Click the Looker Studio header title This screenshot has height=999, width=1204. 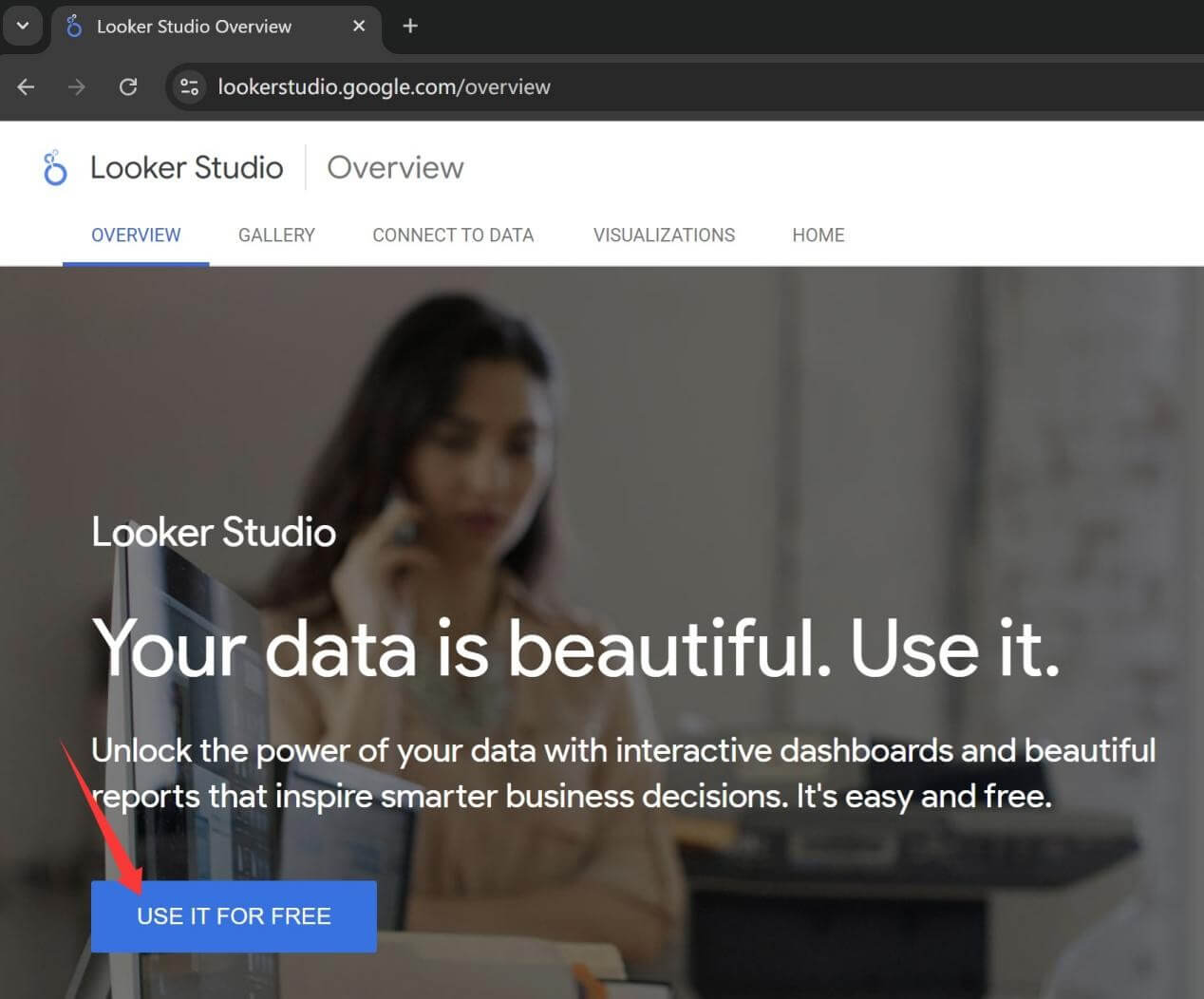tap(186, 168)
